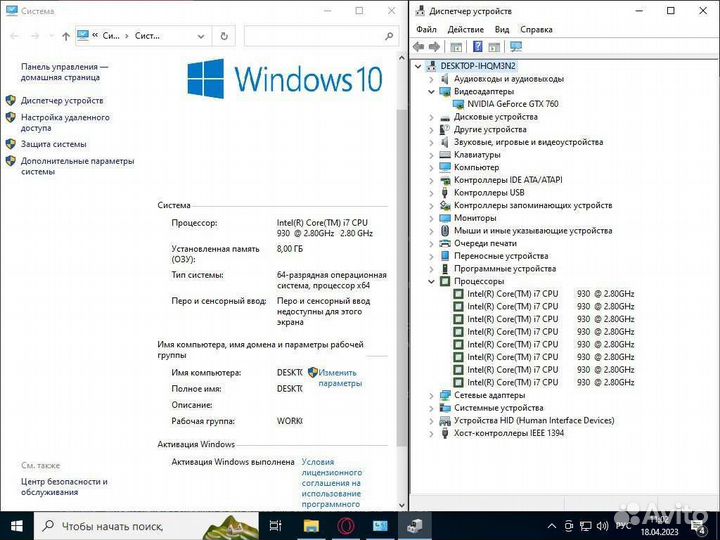Click the blue Help icon in Device Manager toolbar
The image size is (720, 540).
(x=478, y=47)
